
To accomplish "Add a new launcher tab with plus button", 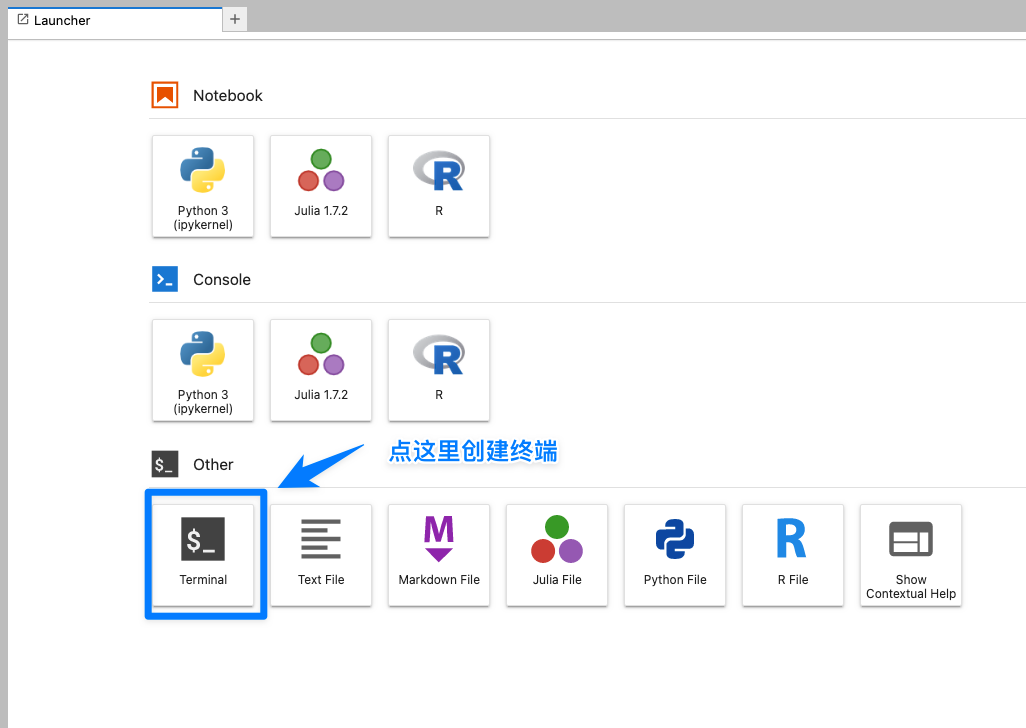I will point(235,20).
